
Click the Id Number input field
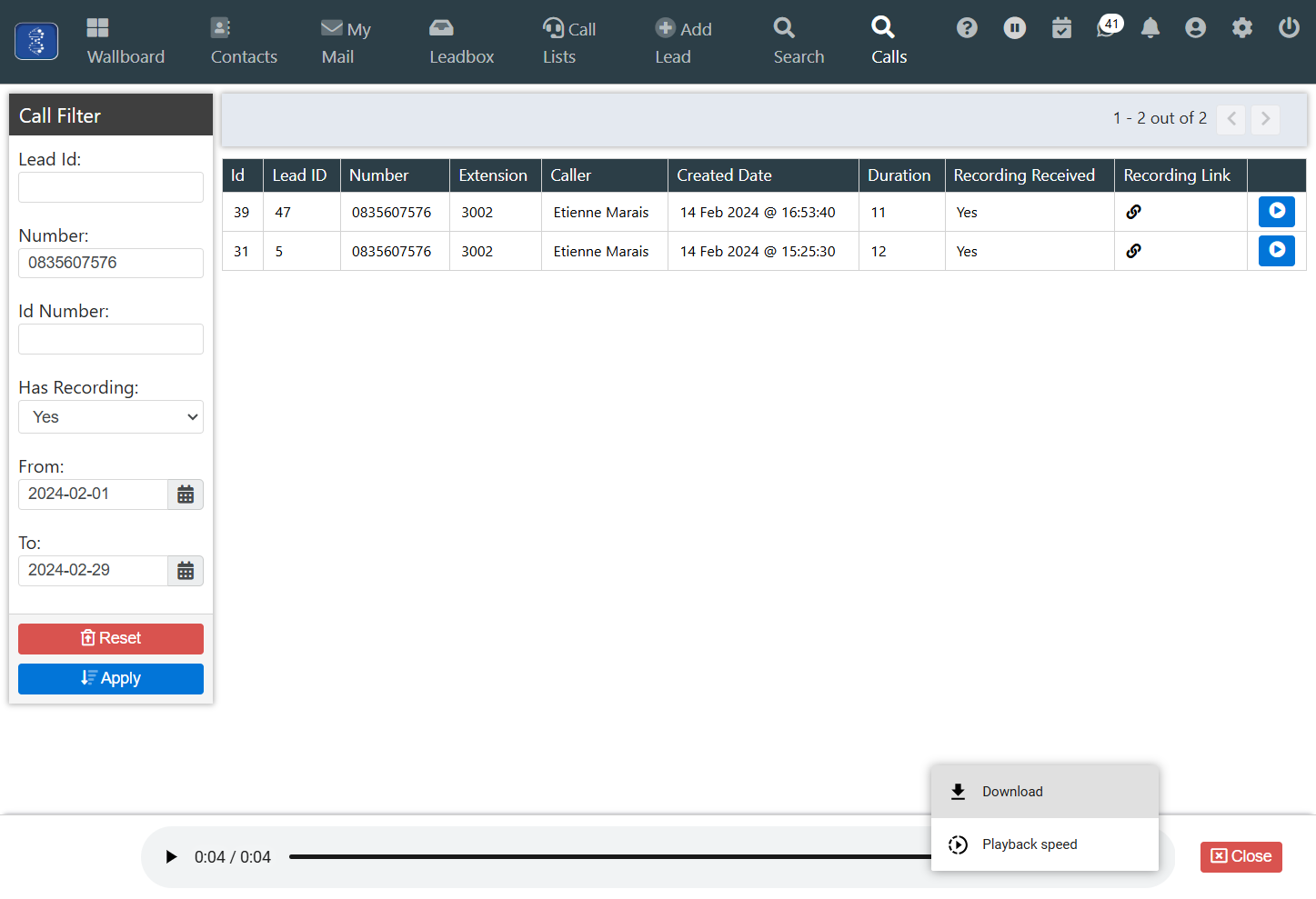click(x=111, y=339)
